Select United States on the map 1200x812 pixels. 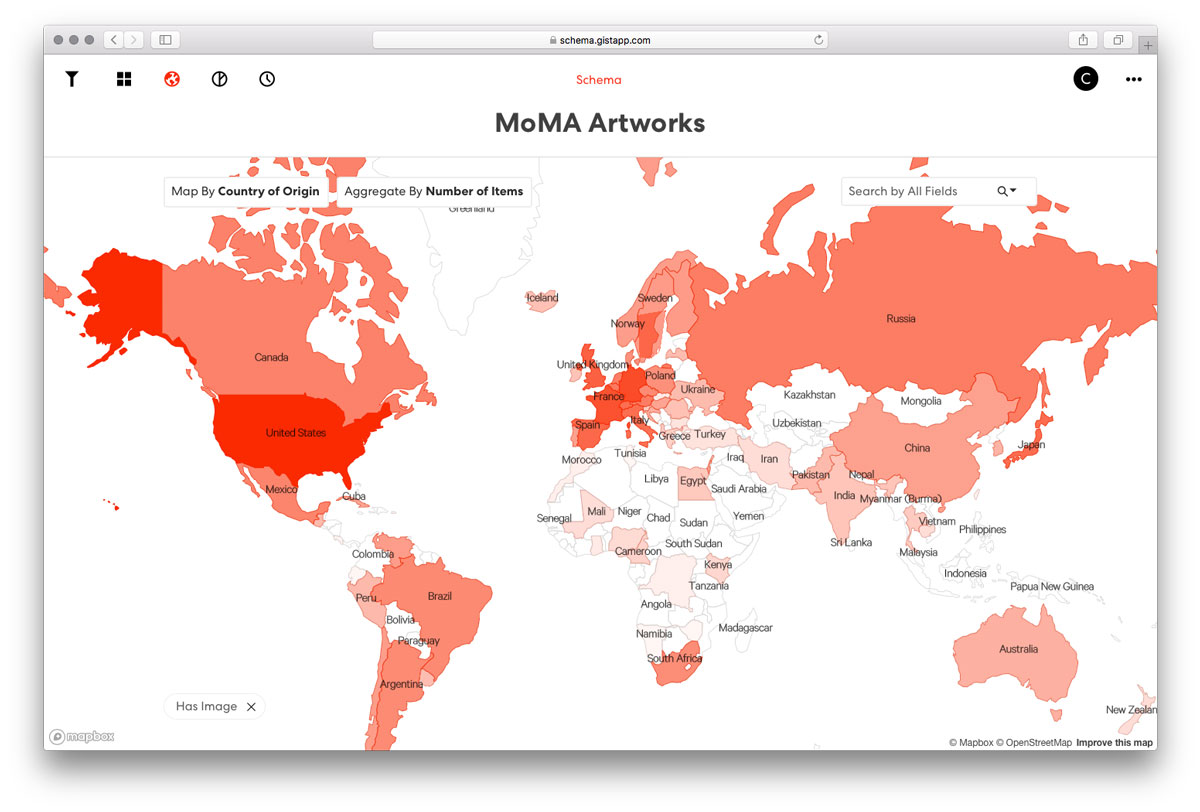pos(296,433)
